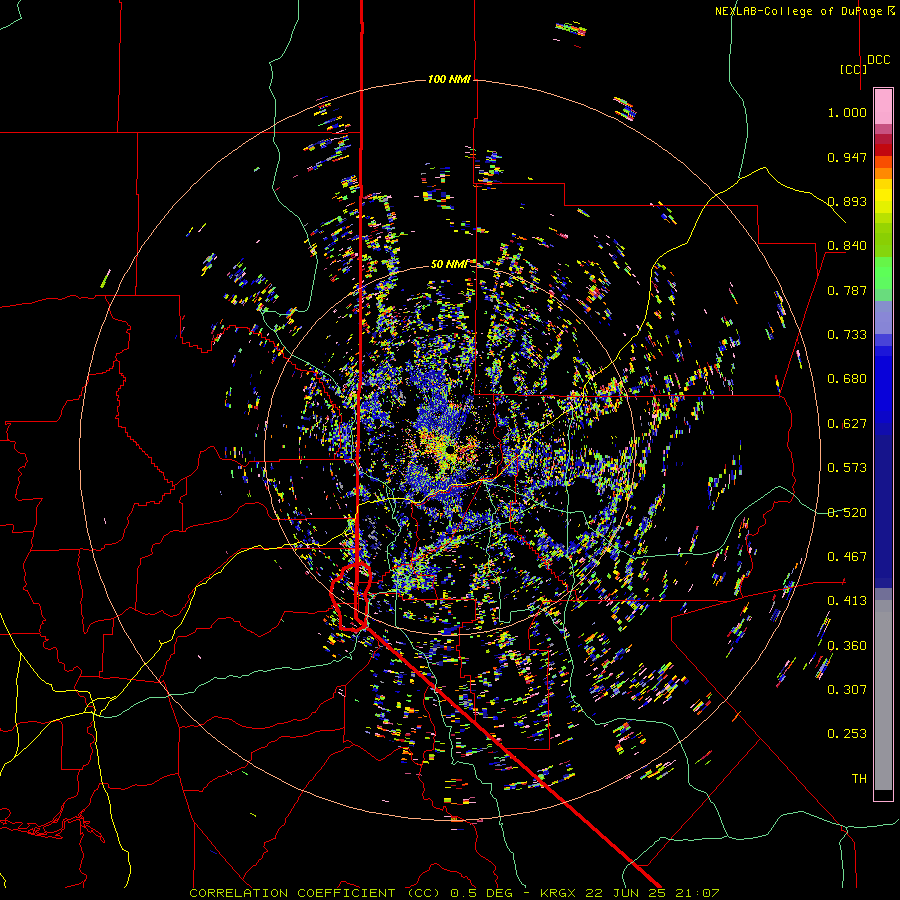Click the 0.467 legend value
This screenshot has height=900, width=900.
(x=847, y=557)
